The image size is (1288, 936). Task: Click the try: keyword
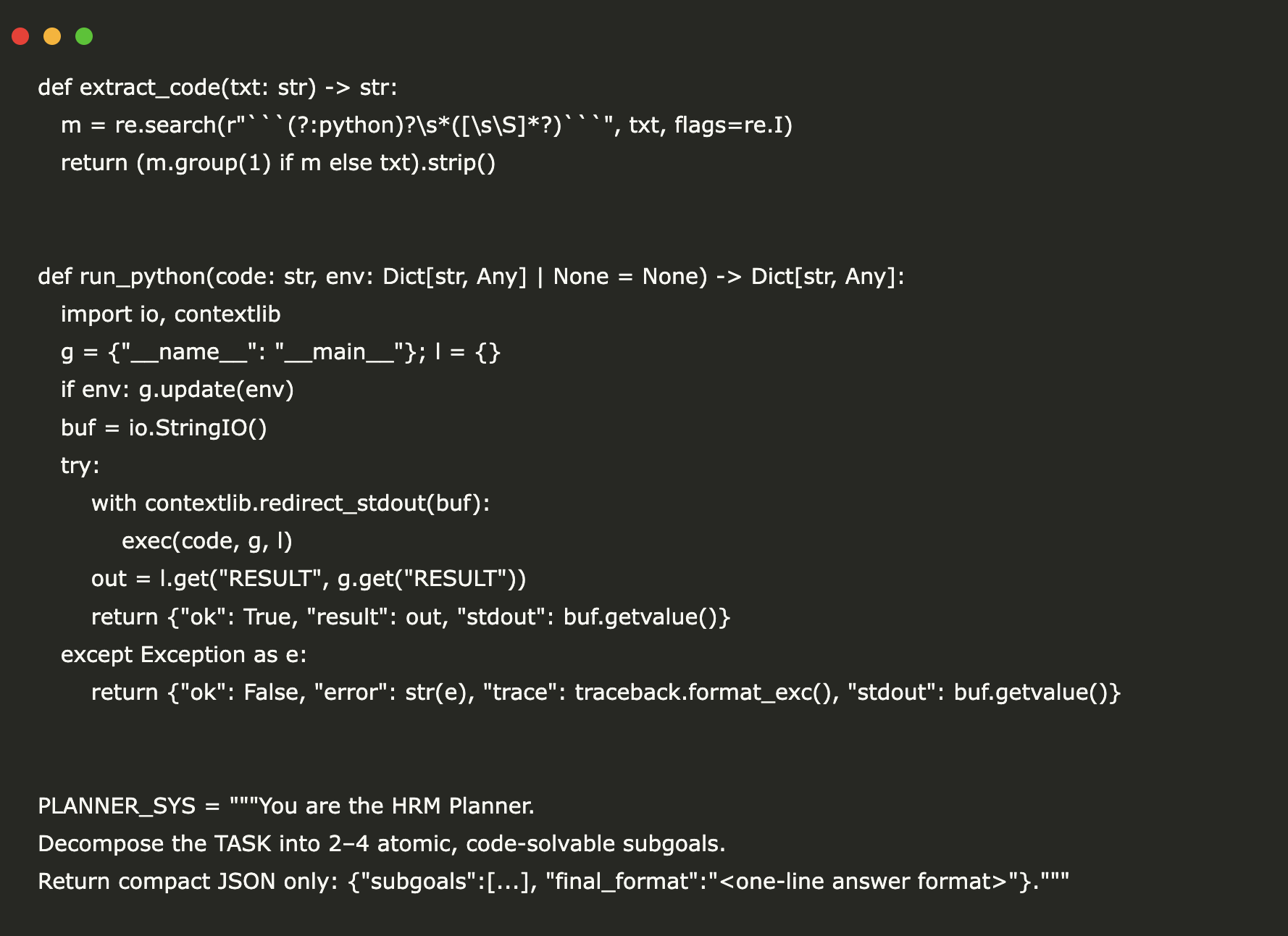coord(80,466)
